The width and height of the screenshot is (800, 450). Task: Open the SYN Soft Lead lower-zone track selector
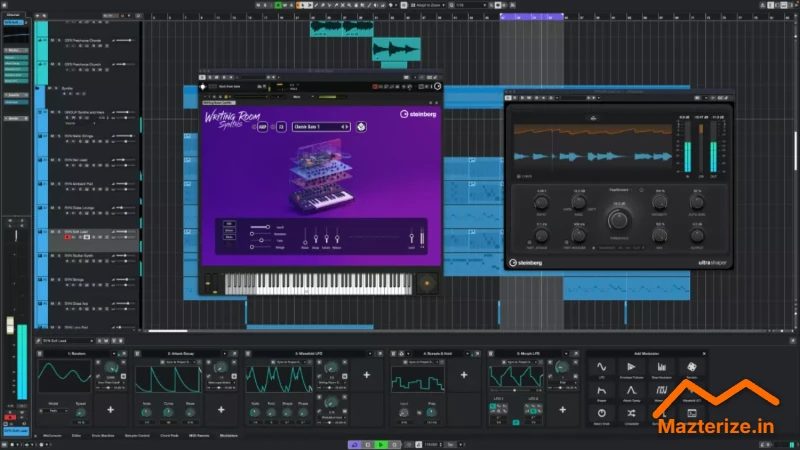point(68,341)
